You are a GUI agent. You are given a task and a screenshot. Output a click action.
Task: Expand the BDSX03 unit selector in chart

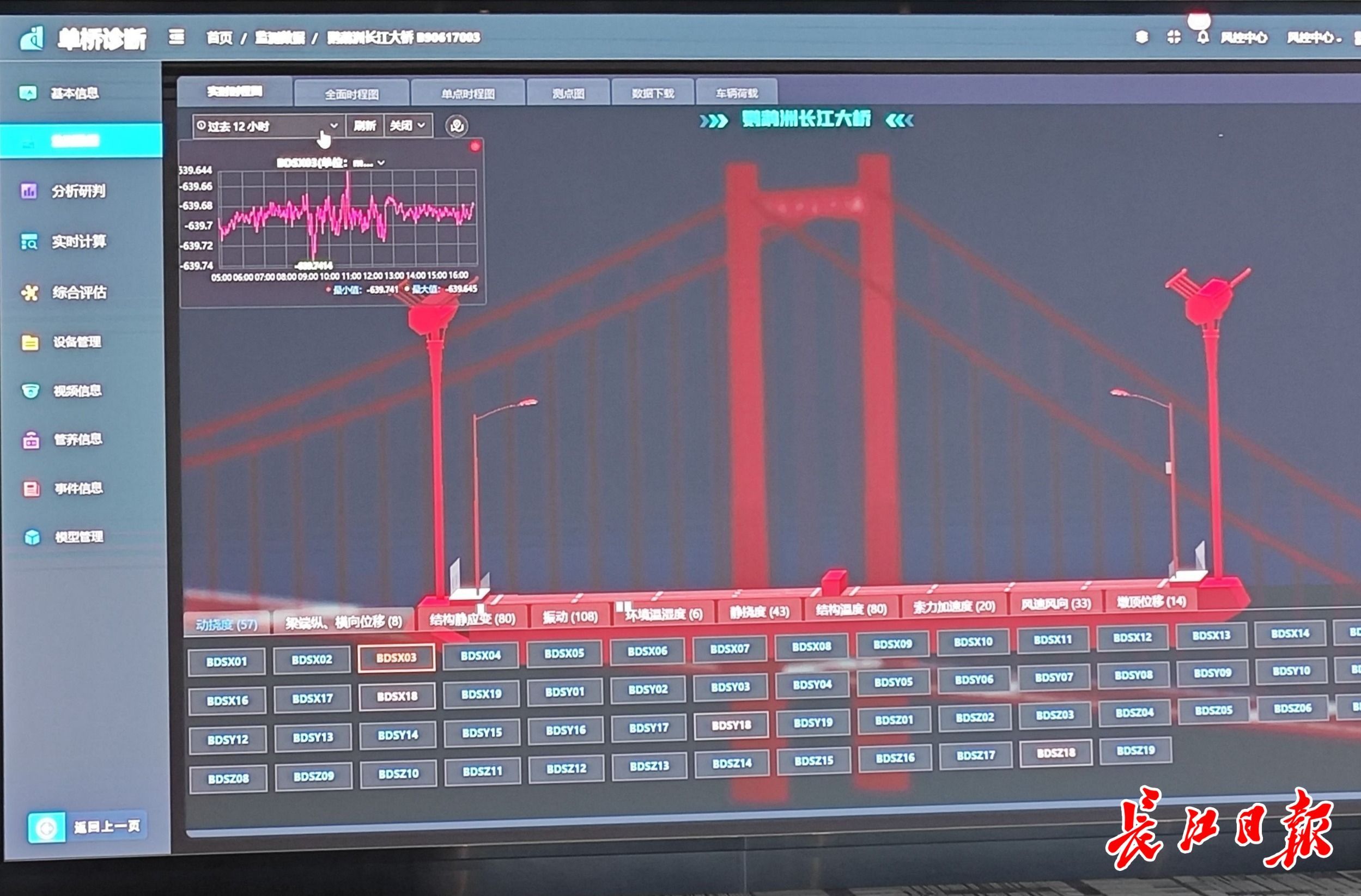coord(381,163)
